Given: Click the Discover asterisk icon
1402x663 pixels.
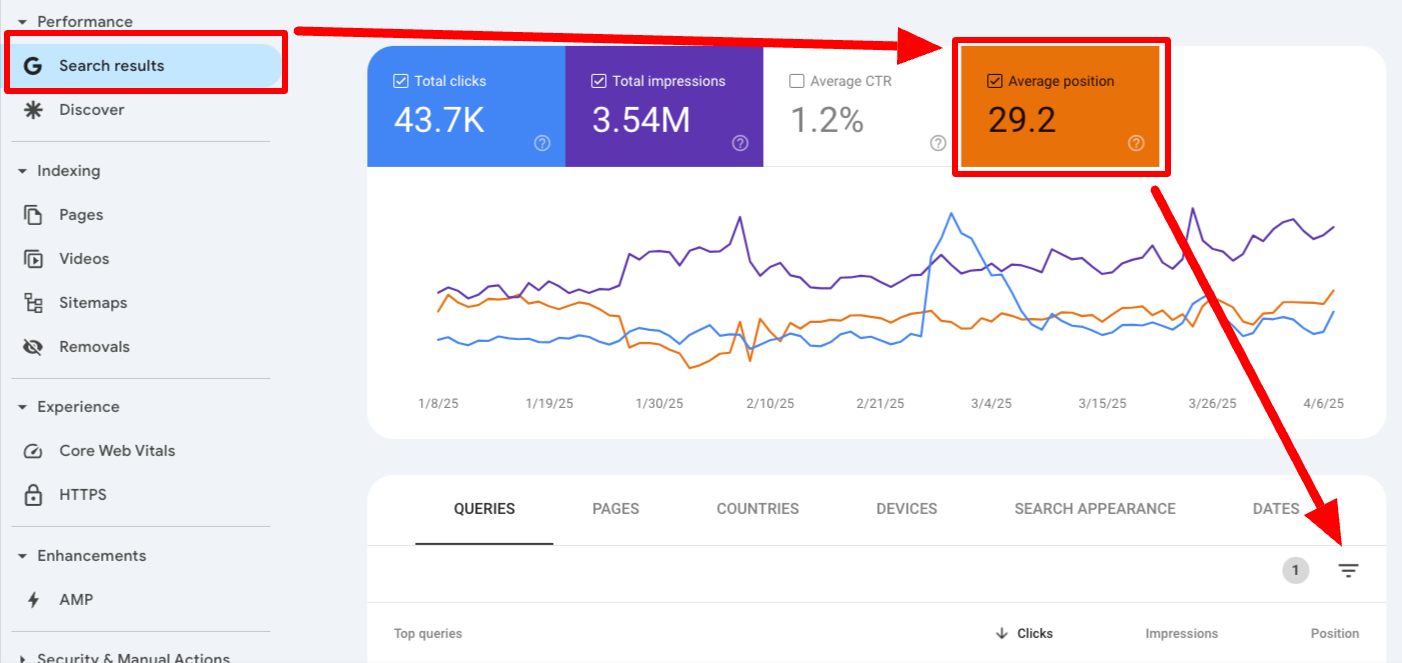Looking at the screenshot, I should (x=33, y=110).
